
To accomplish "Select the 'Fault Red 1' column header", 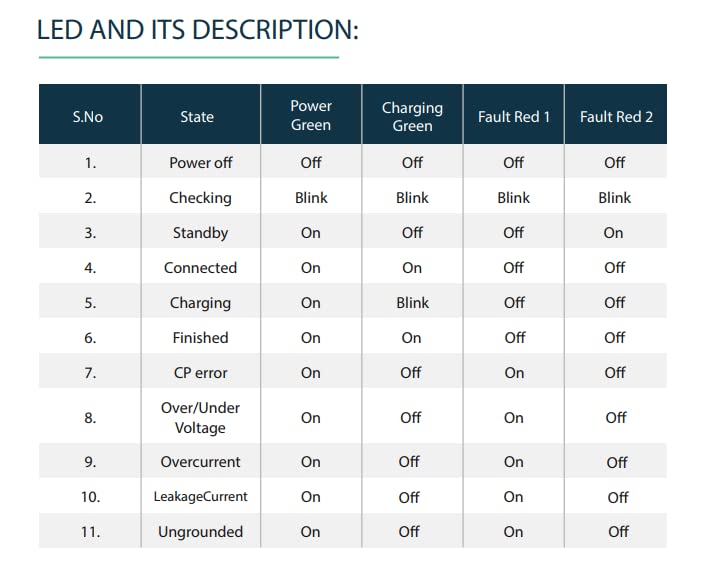I will [514, 117].
